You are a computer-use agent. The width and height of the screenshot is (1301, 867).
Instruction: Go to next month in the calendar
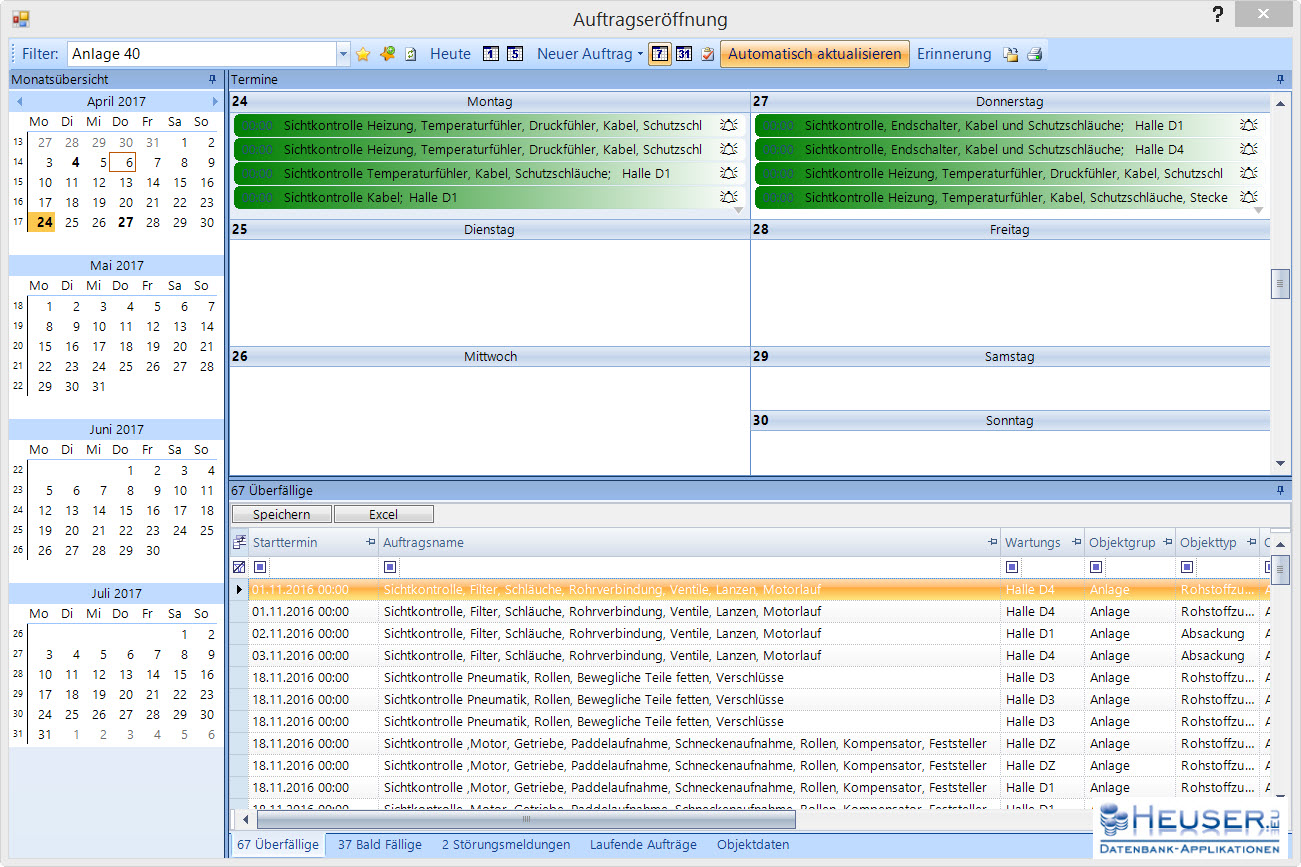pos(214,102)
